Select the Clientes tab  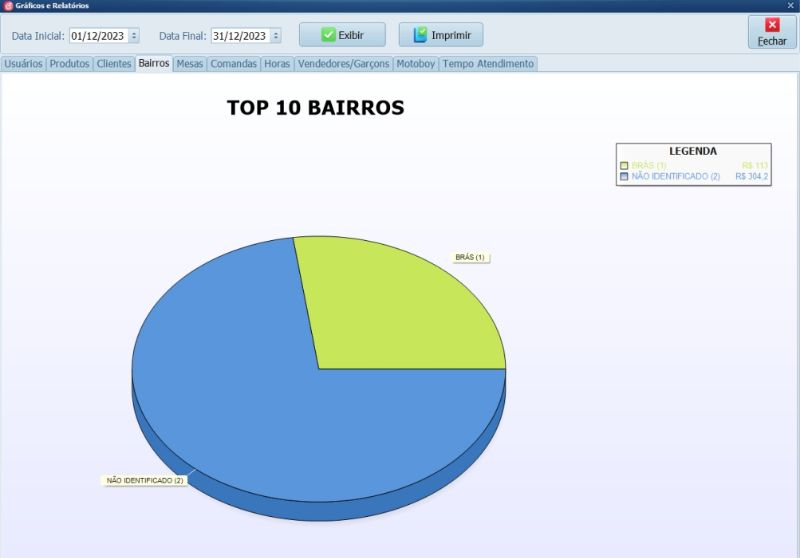point(114,63)
